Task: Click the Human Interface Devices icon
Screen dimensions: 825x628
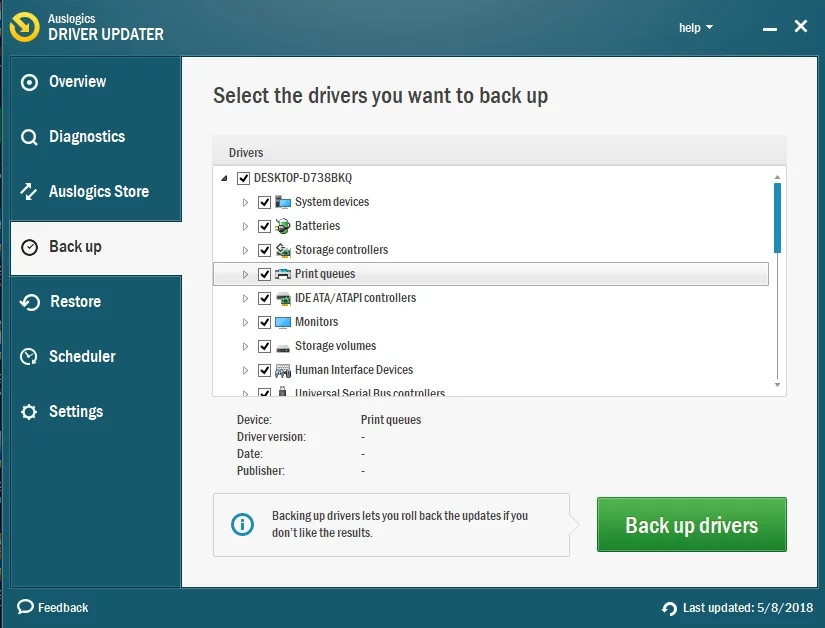Action: click(x=283, y=371)
